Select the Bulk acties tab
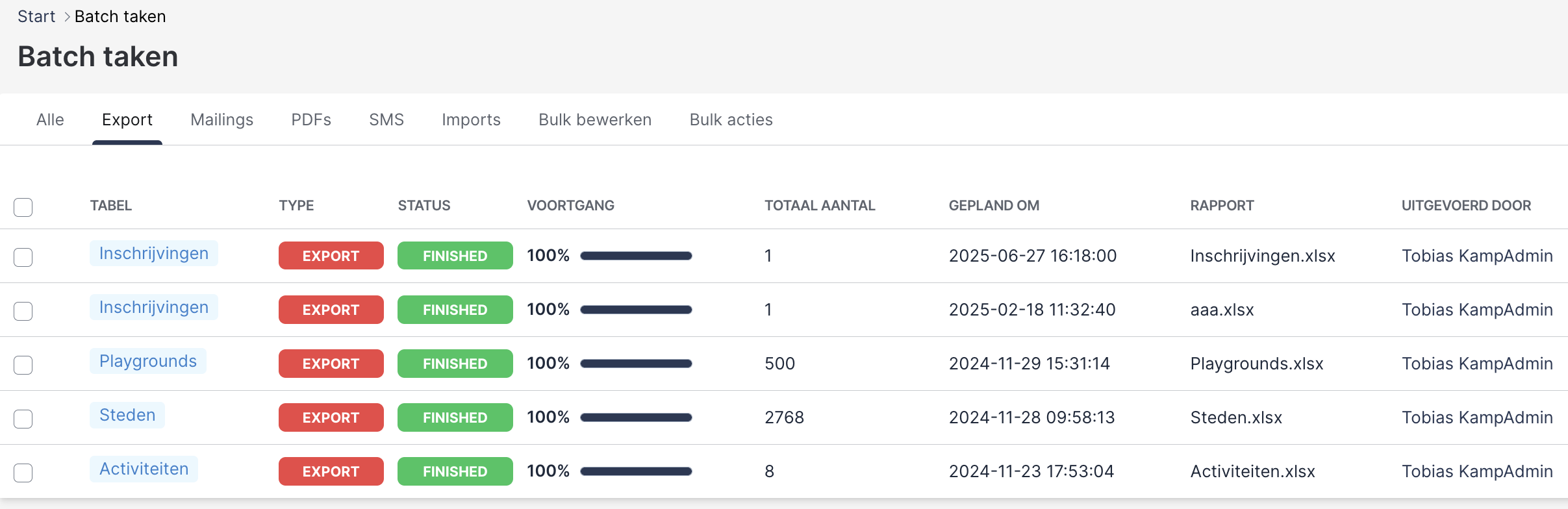 point(731,120)
